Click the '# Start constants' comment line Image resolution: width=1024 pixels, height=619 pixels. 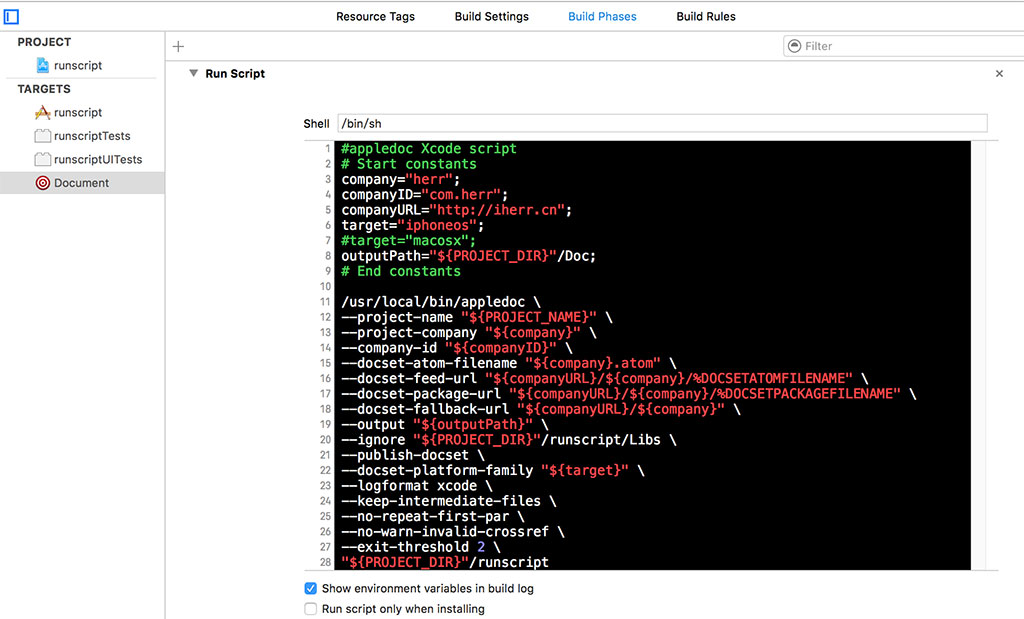[x=409, y=164]
